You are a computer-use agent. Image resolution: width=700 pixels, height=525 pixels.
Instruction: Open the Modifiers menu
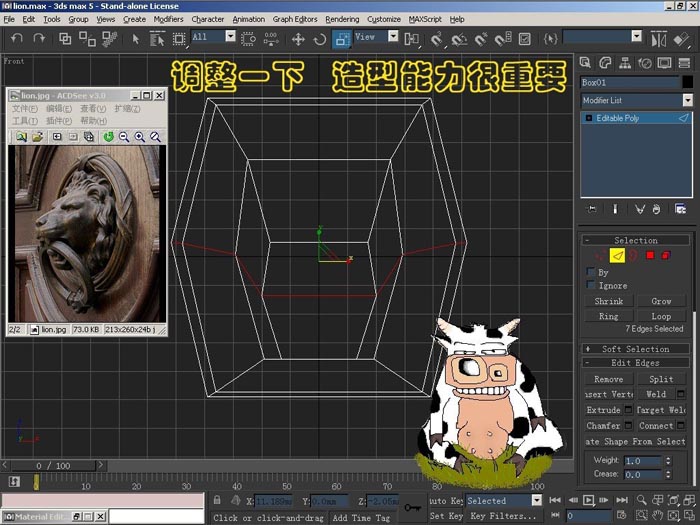[168, 19]
